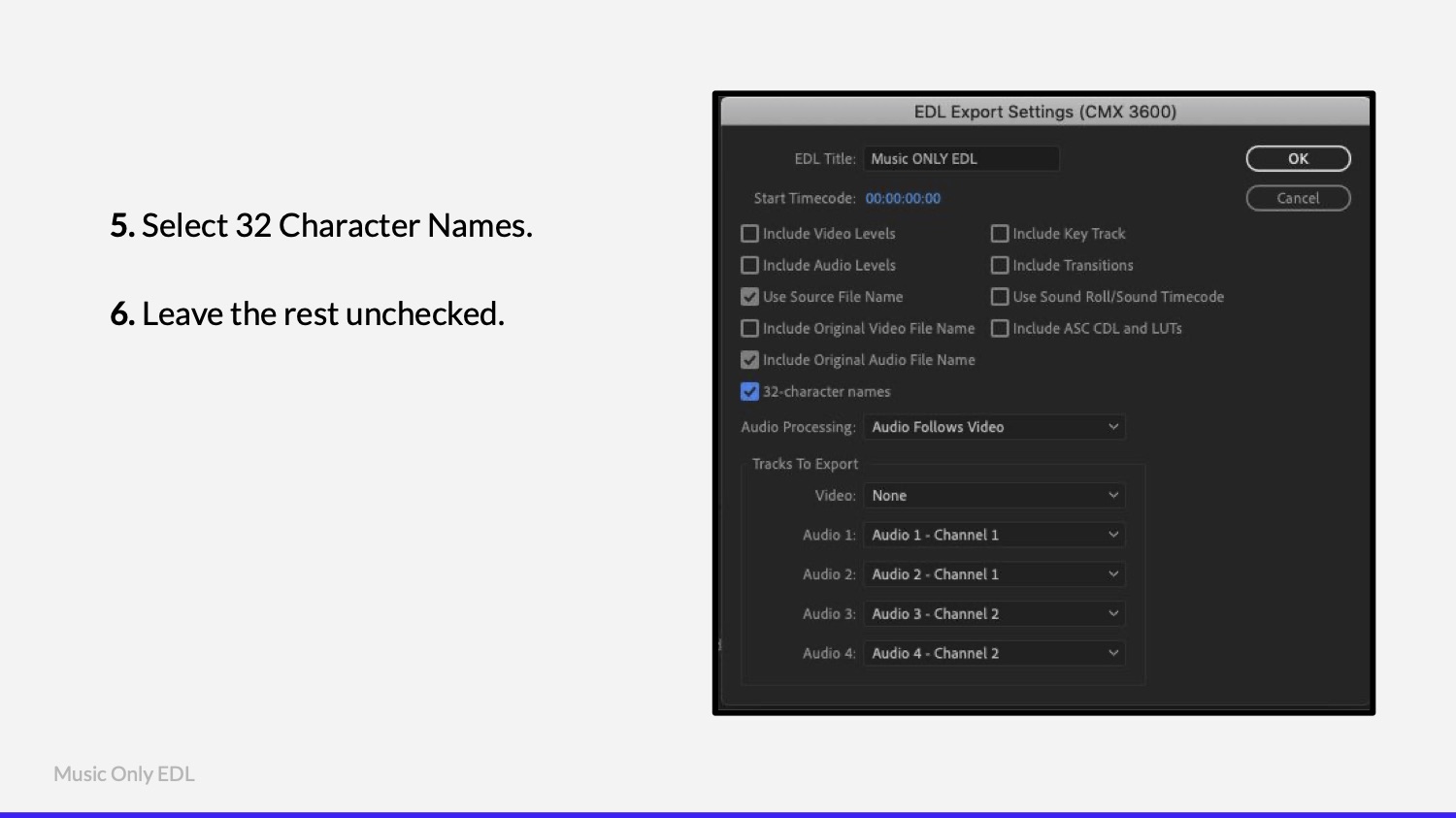Expand the Video track dropdown set to None
This screenshot has height=818, width=1456.
click(995, 496)
